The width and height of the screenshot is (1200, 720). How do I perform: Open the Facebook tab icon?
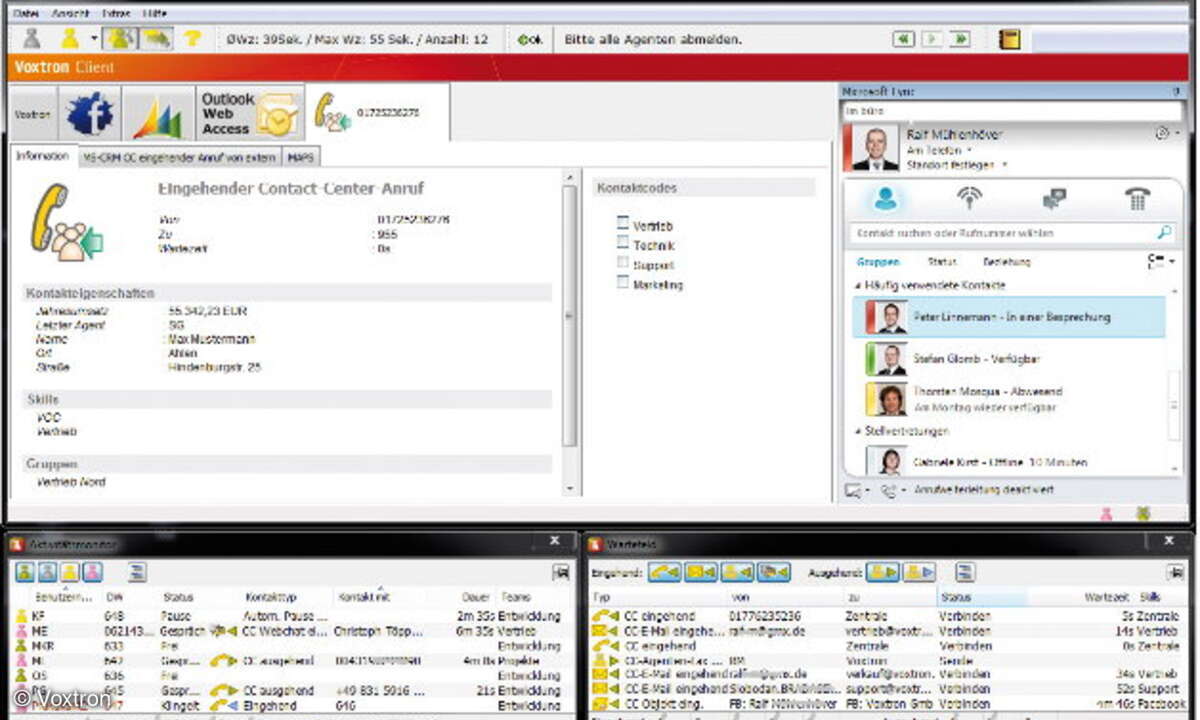point(90,114)
